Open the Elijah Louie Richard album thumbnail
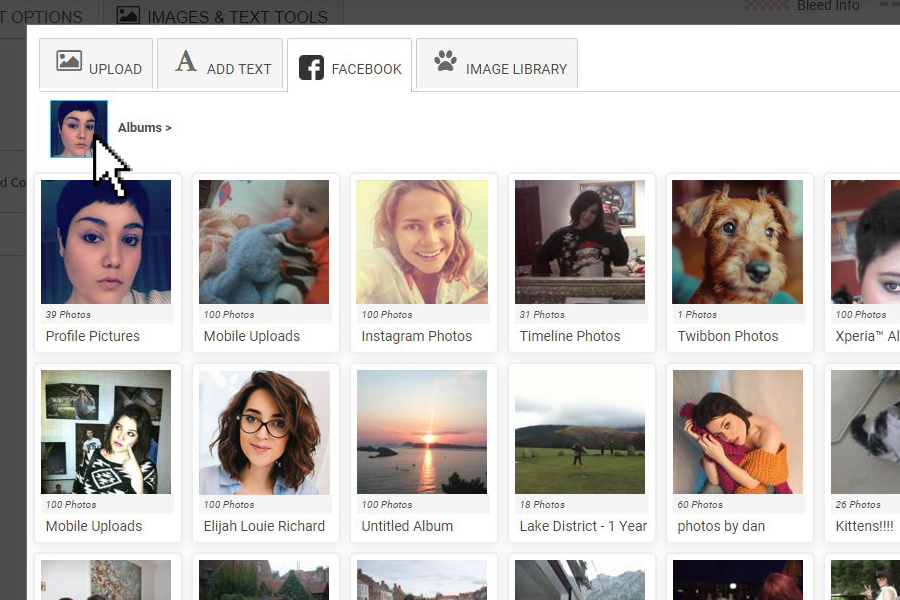 (264, 432)
